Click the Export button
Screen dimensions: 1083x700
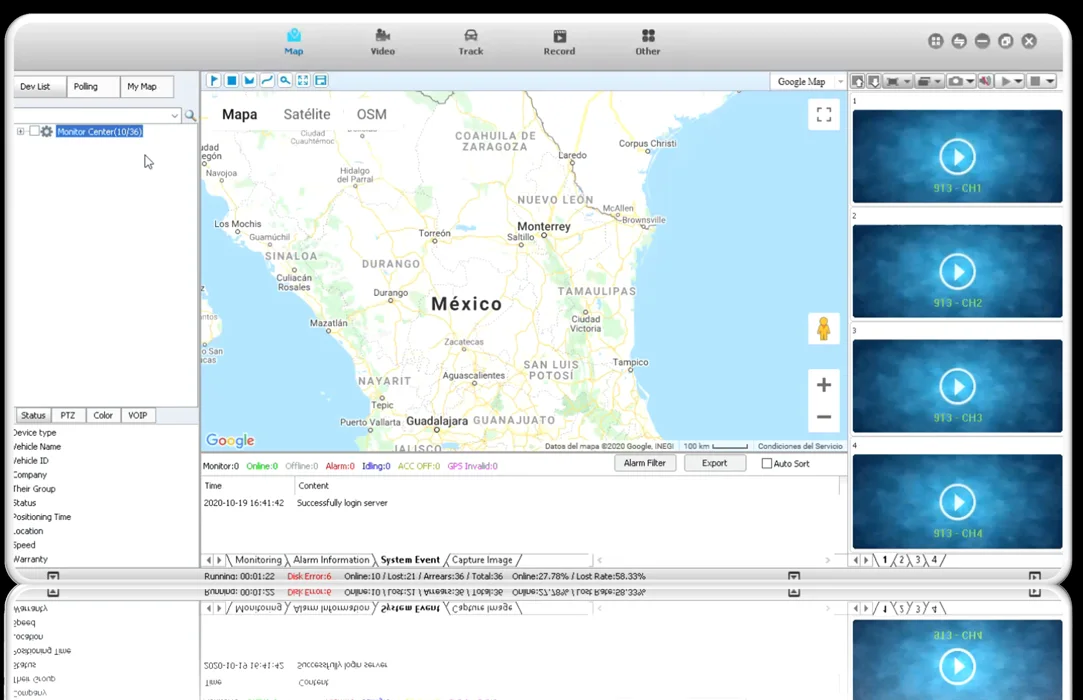(x=715, y=464)
